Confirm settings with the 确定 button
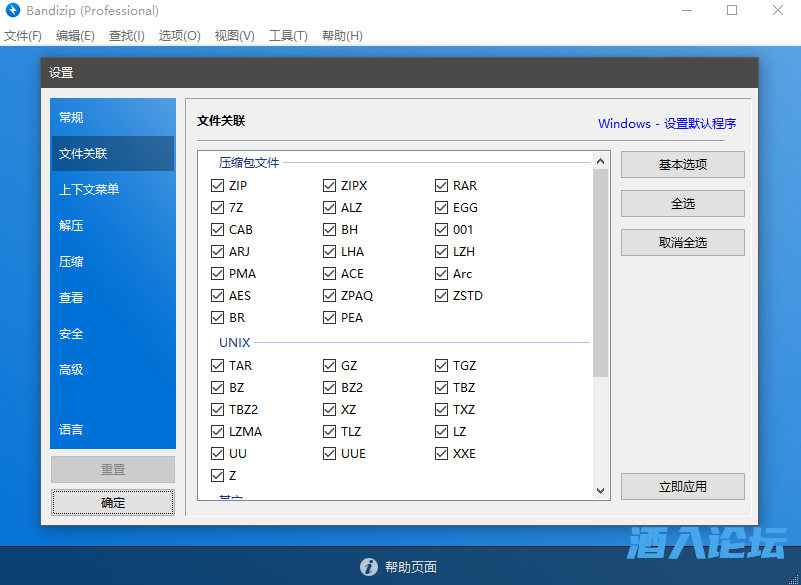Image resolution: width=801 pixels, height=585 pixels. (x=113, y=503)
